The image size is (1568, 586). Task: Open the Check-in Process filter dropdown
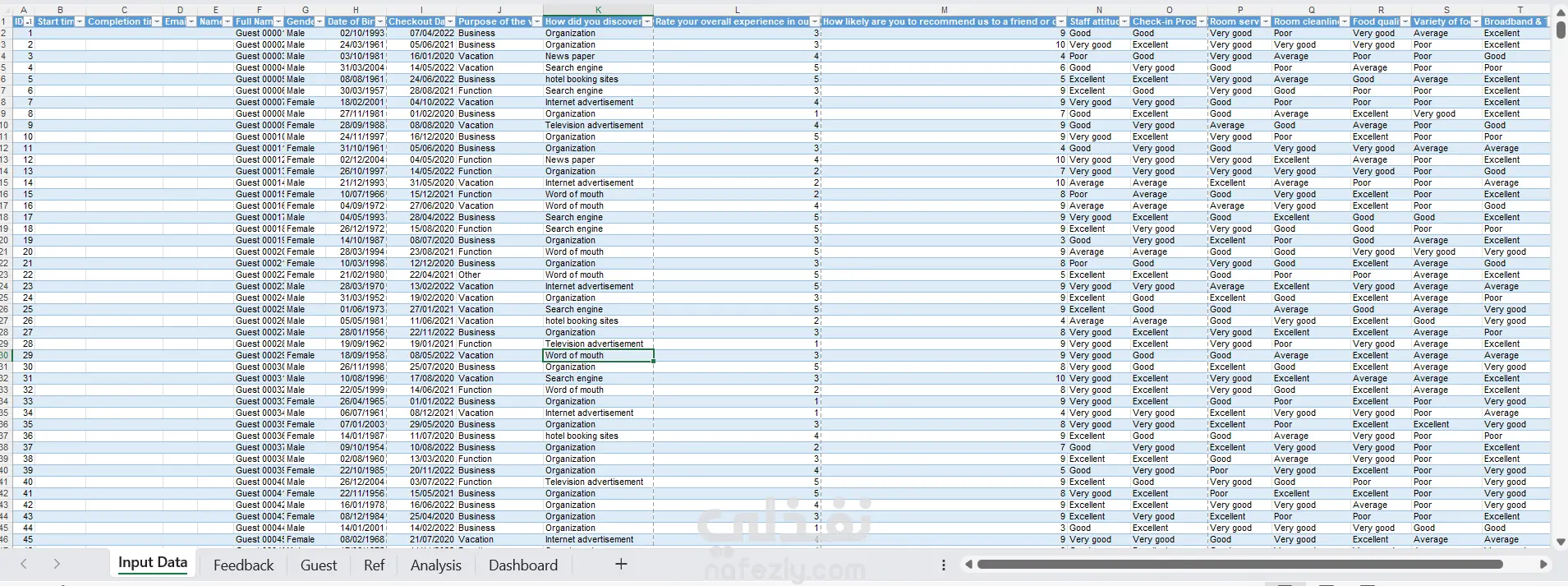1202,21
